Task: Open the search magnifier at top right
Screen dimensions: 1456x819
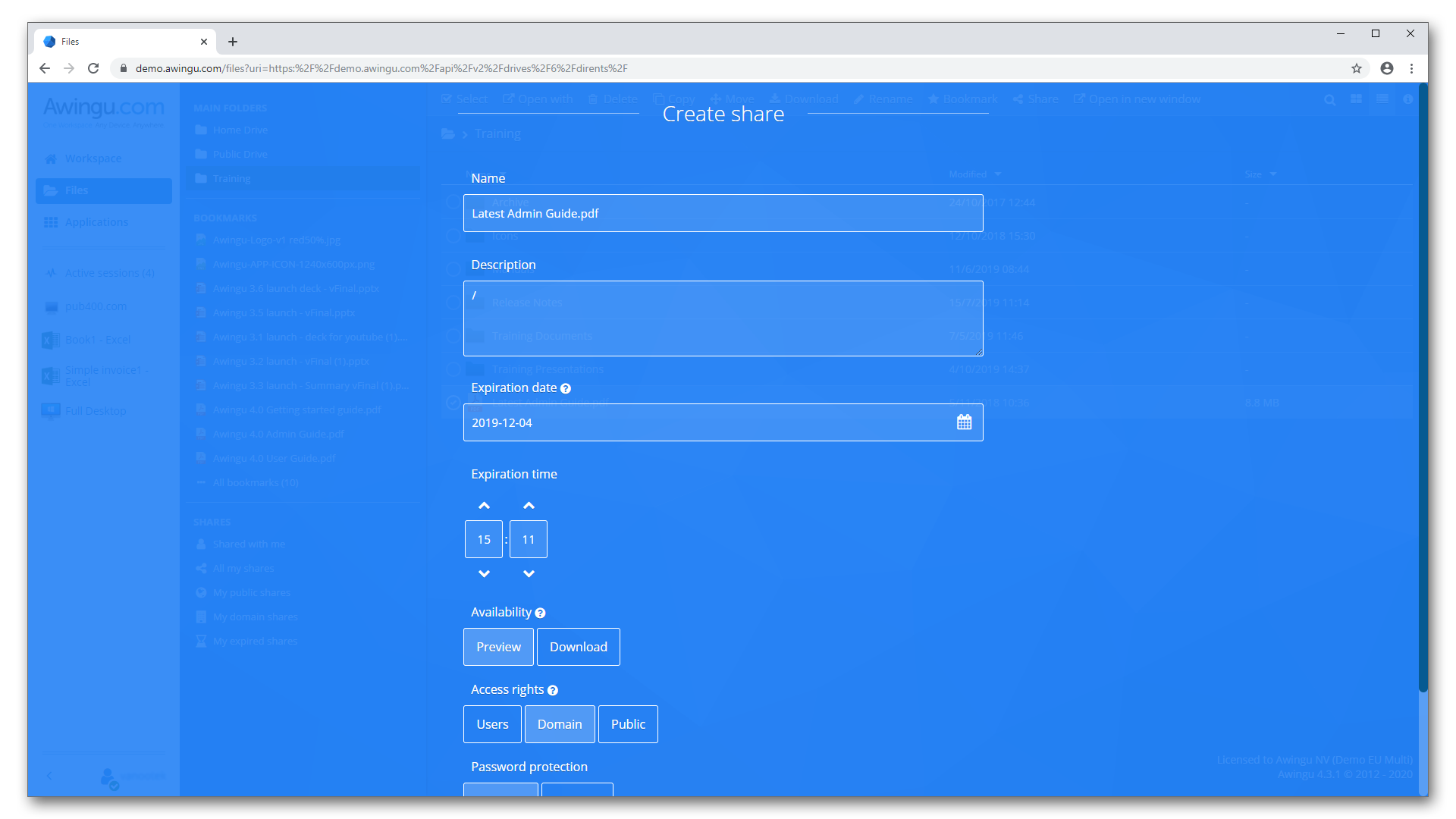Action: (x=1329, y=99)
